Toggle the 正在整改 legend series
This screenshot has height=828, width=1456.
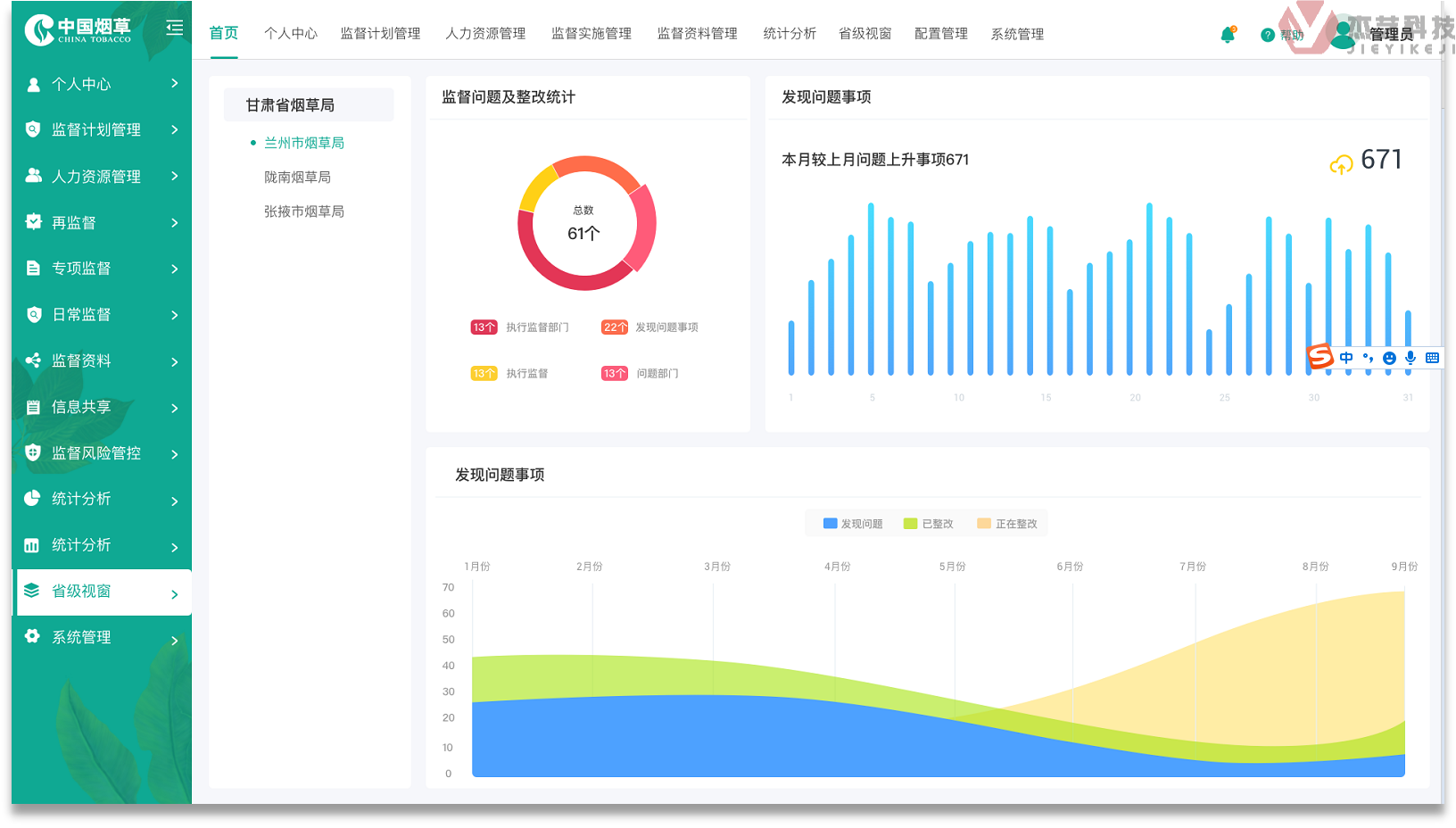pos(1007,524)
